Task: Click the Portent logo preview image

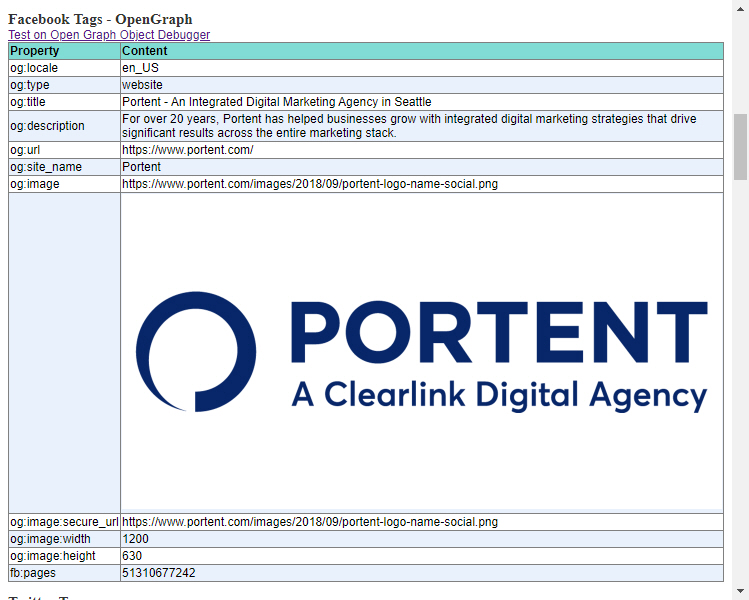Action: [422, 353]
